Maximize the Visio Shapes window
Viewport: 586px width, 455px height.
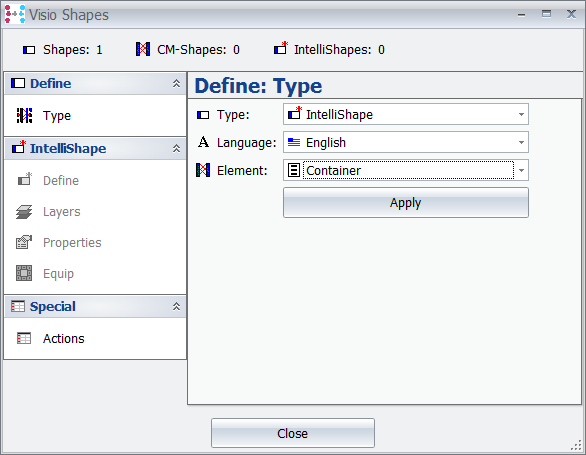coord(546,14)
